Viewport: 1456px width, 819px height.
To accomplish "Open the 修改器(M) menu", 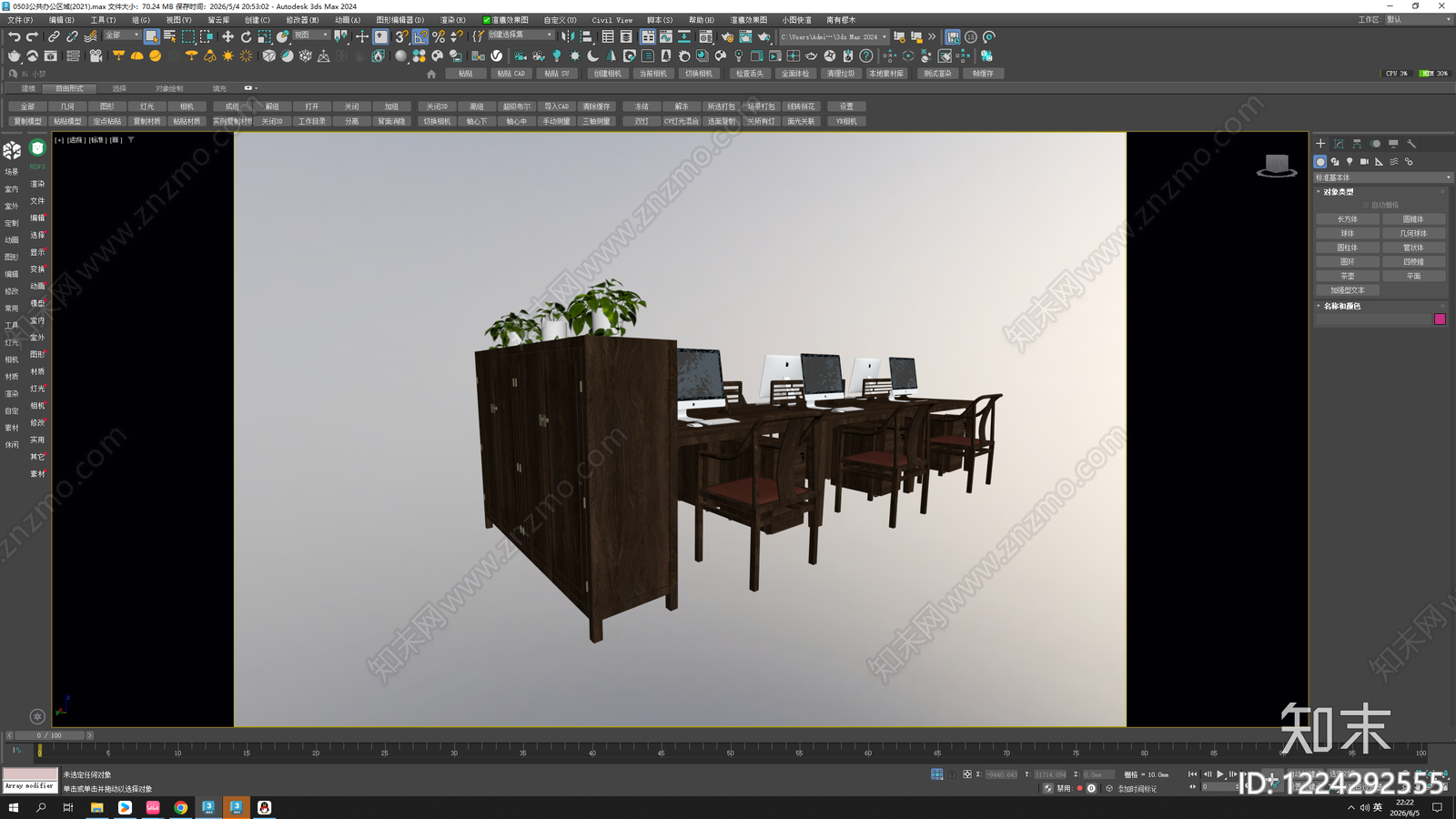I will pyautogui.click(x=302, y=20).
